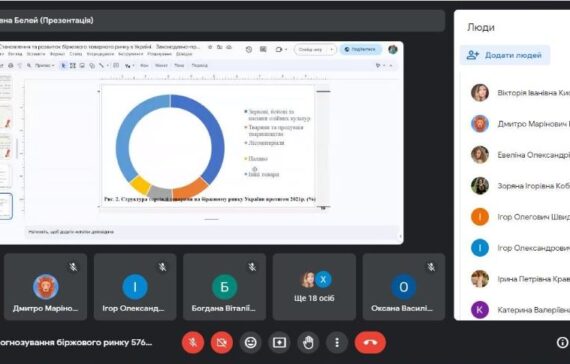The height and width of the screenshot is (364, 570).
Task: Click the Slides select cursor tool
Action: [64, 65]
